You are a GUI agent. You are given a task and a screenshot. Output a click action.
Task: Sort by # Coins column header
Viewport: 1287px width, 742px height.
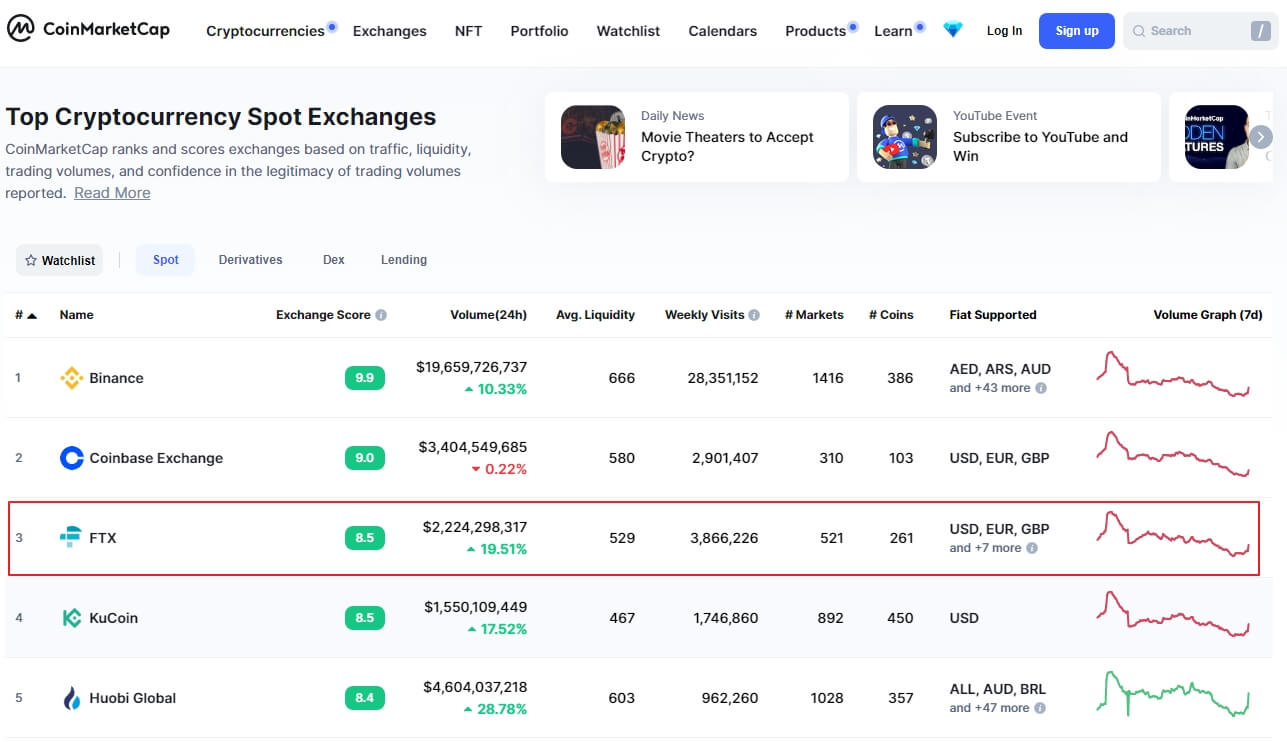891,315
